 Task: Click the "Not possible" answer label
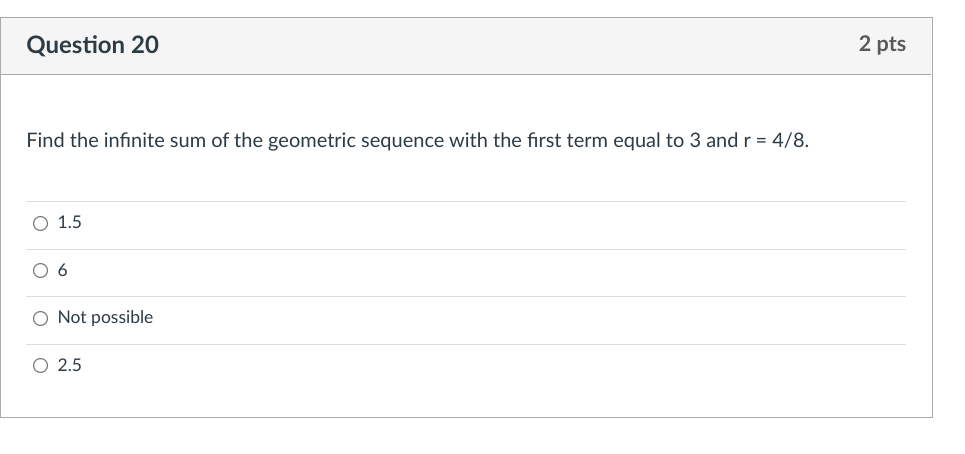105,317
